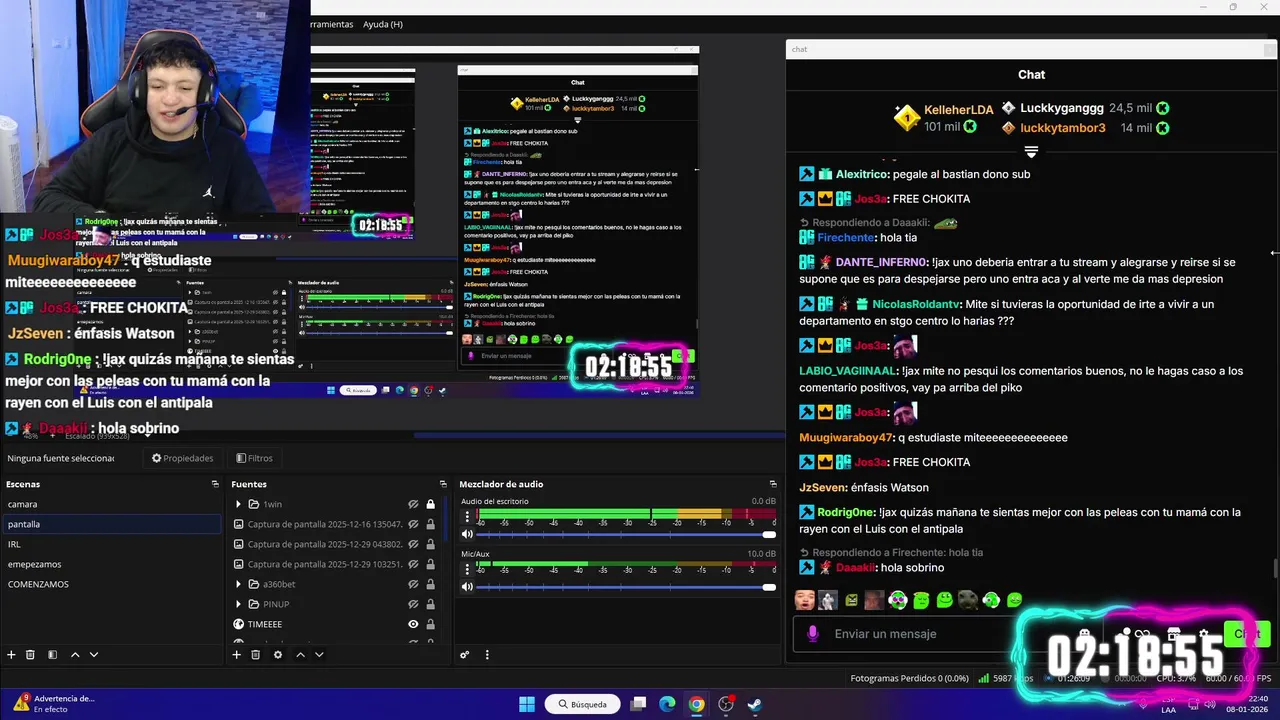Viewport: 1280px width, 720px height.
Task: Adjust Audio del escritorio volume slider
Action: (626, 534)
